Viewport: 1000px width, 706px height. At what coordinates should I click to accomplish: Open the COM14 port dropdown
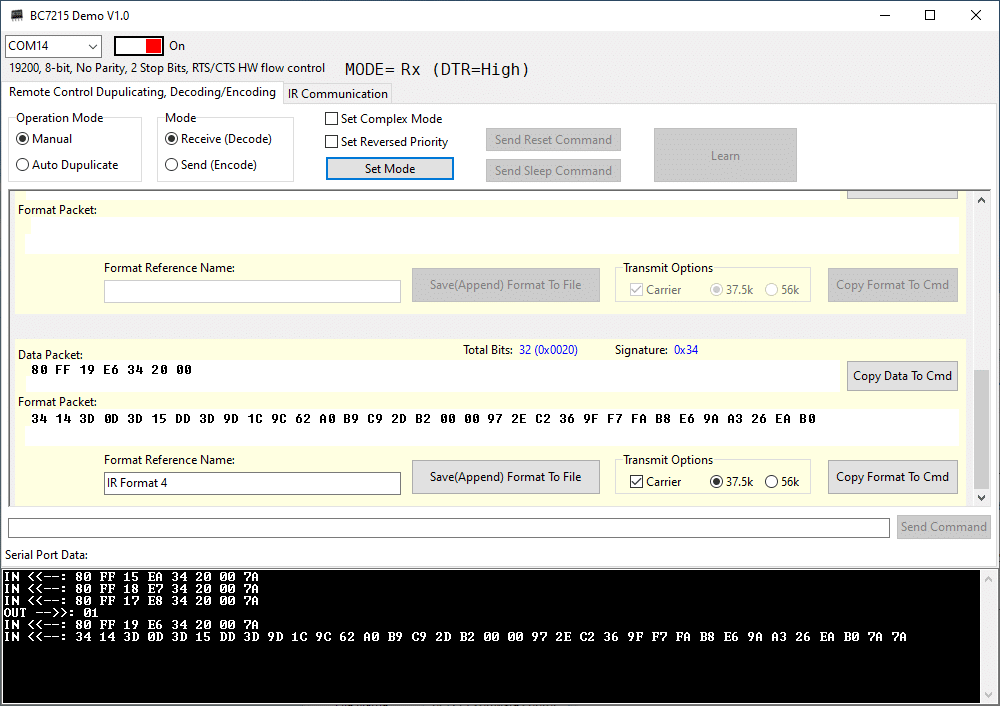pyautogui.click(x=54, y=46)
